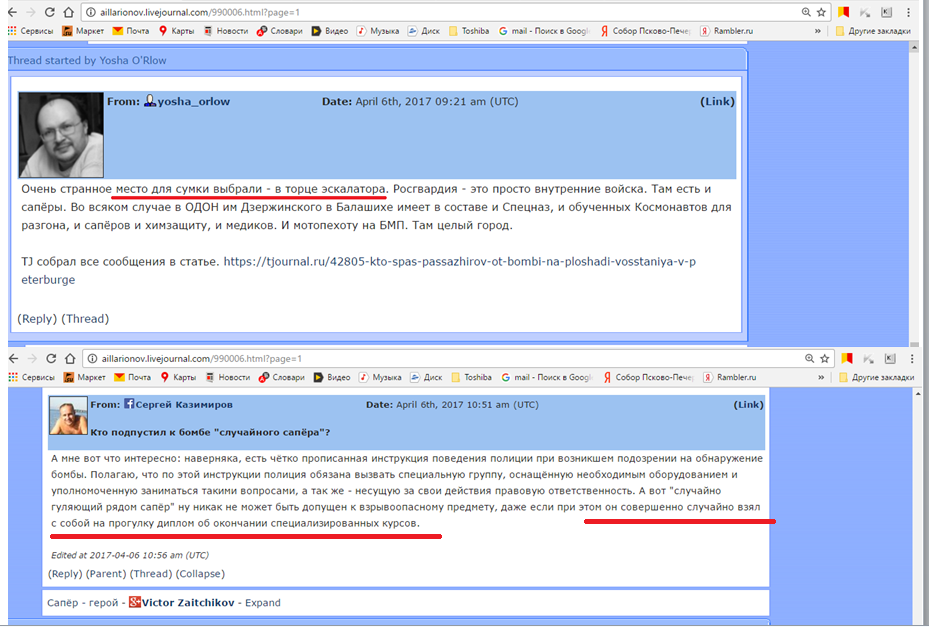Open the Chrome three-dot menu in the lower browser
929x627 pixels.
[x=912, y=359]
